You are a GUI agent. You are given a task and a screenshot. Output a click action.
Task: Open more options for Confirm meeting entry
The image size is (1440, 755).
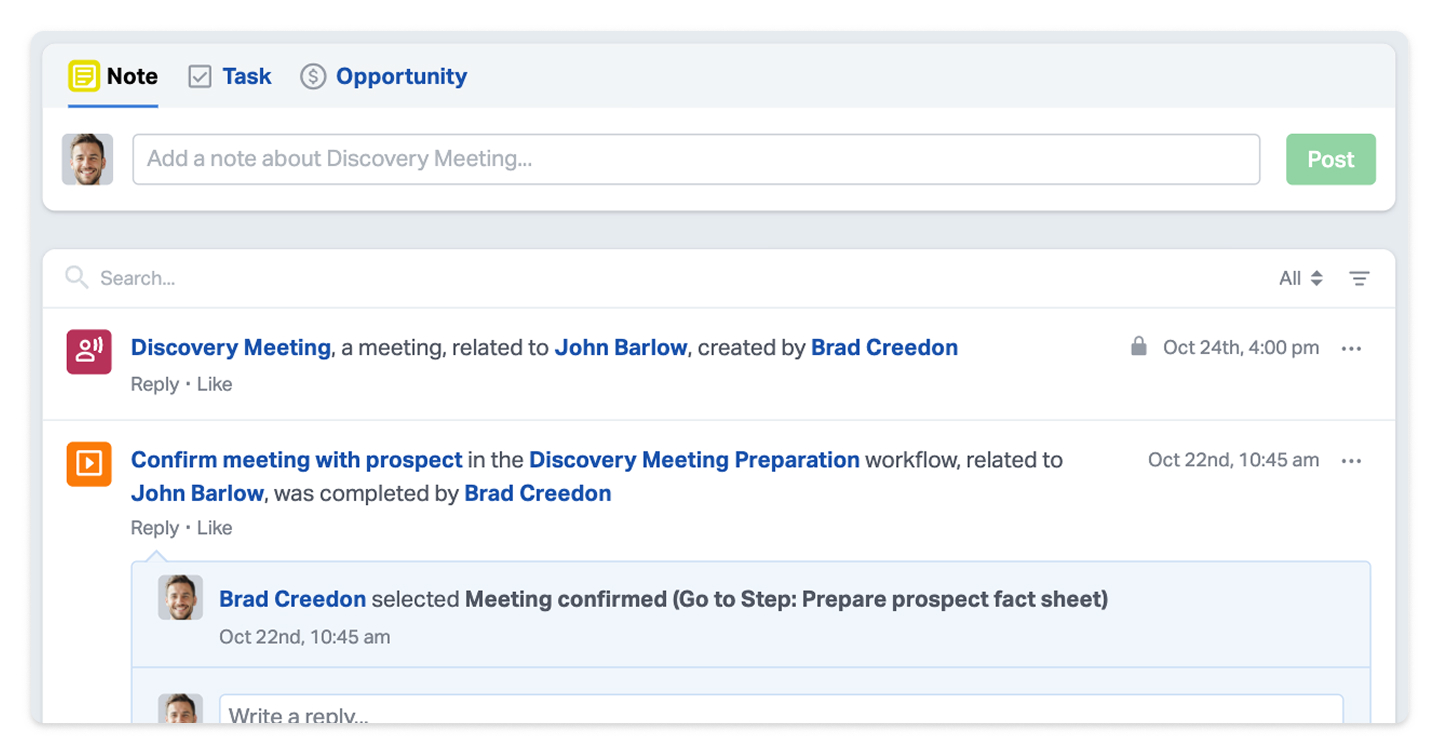[x=1351, y=461]
